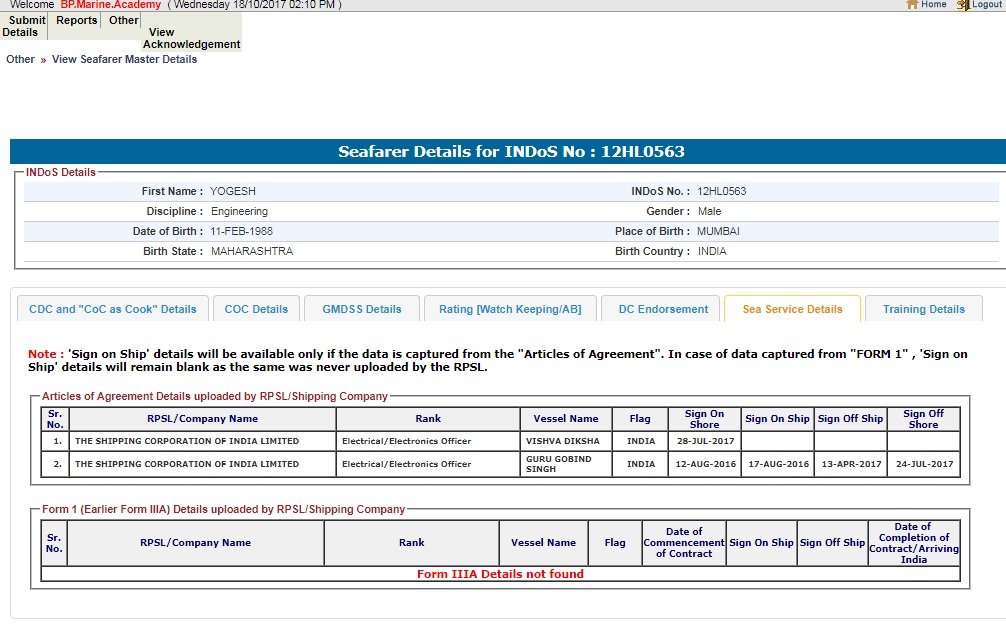Select the Sea Service Details tab
Viewport: 1006px width, 631px height.
pos(792,309)
